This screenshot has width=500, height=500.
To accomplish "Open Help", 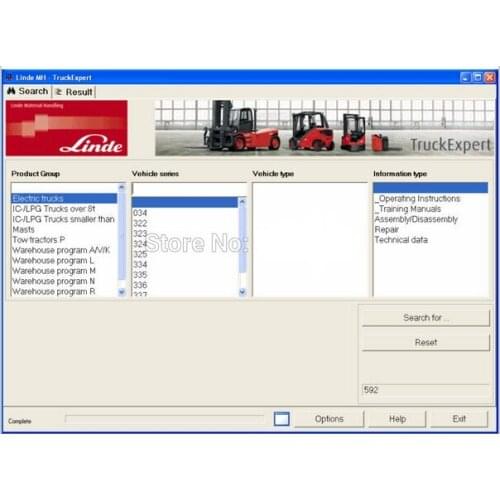I will [x=397, y=419].
